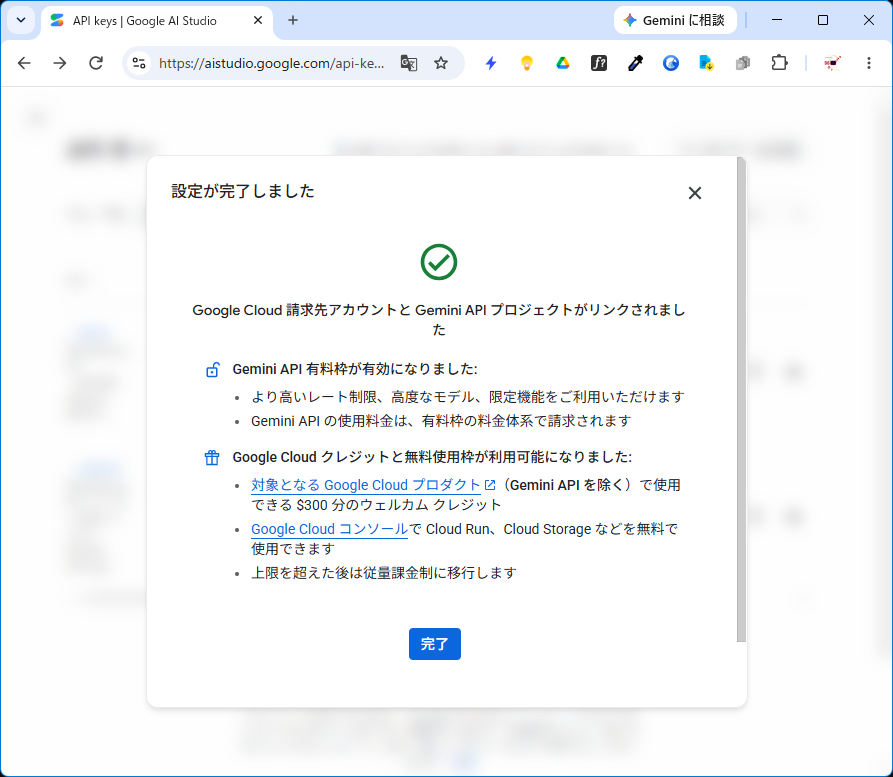The width and height of the screenshot is (893, 777).
Task: Click the text 上限を超えた後は従量課金制に移行します
Action: pyautogui.click(x=384, y=573)
